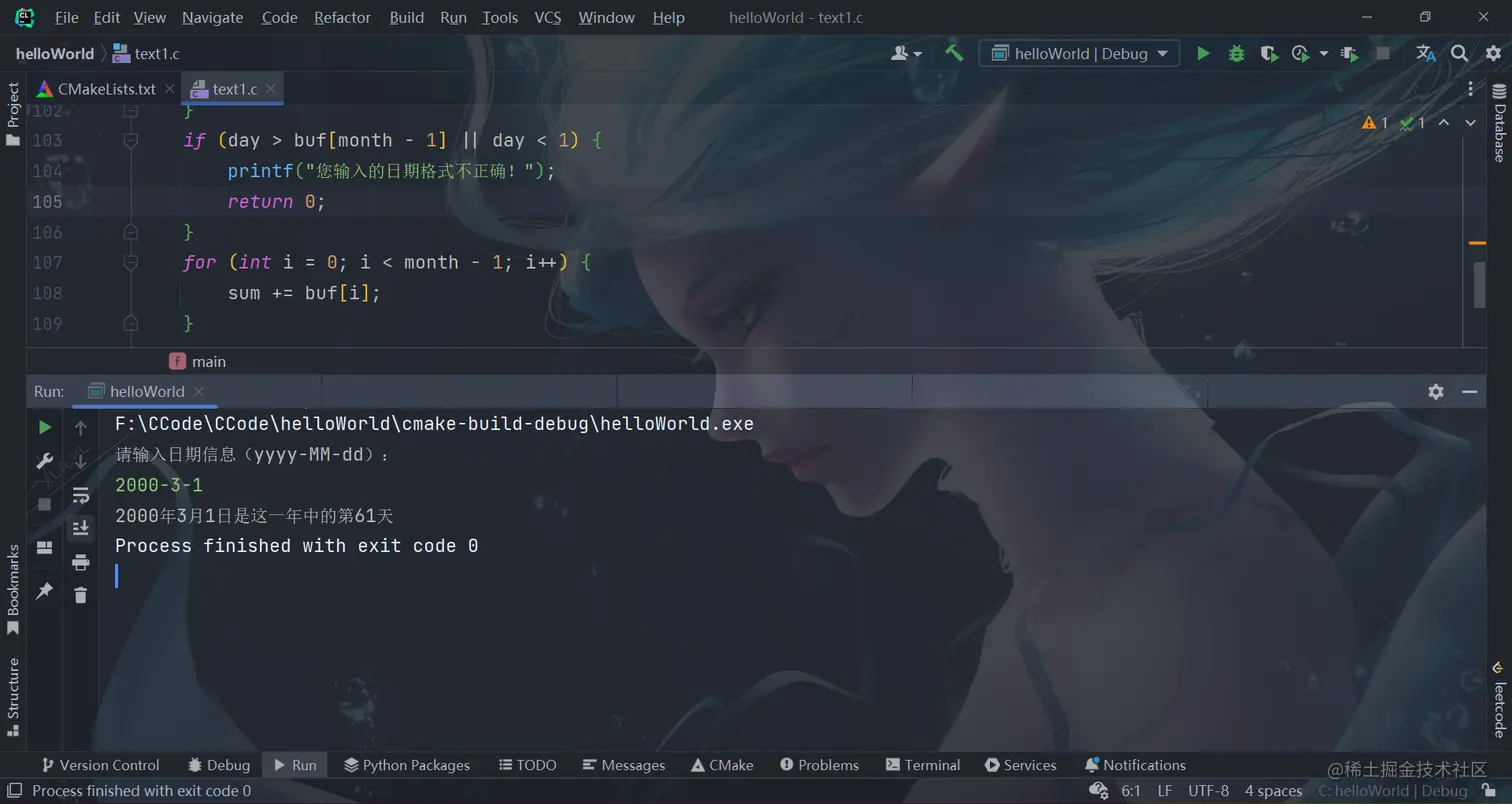Screen dimensions: 1512x804
Task: Hide the Run tool window
Action: point(1469,391)
